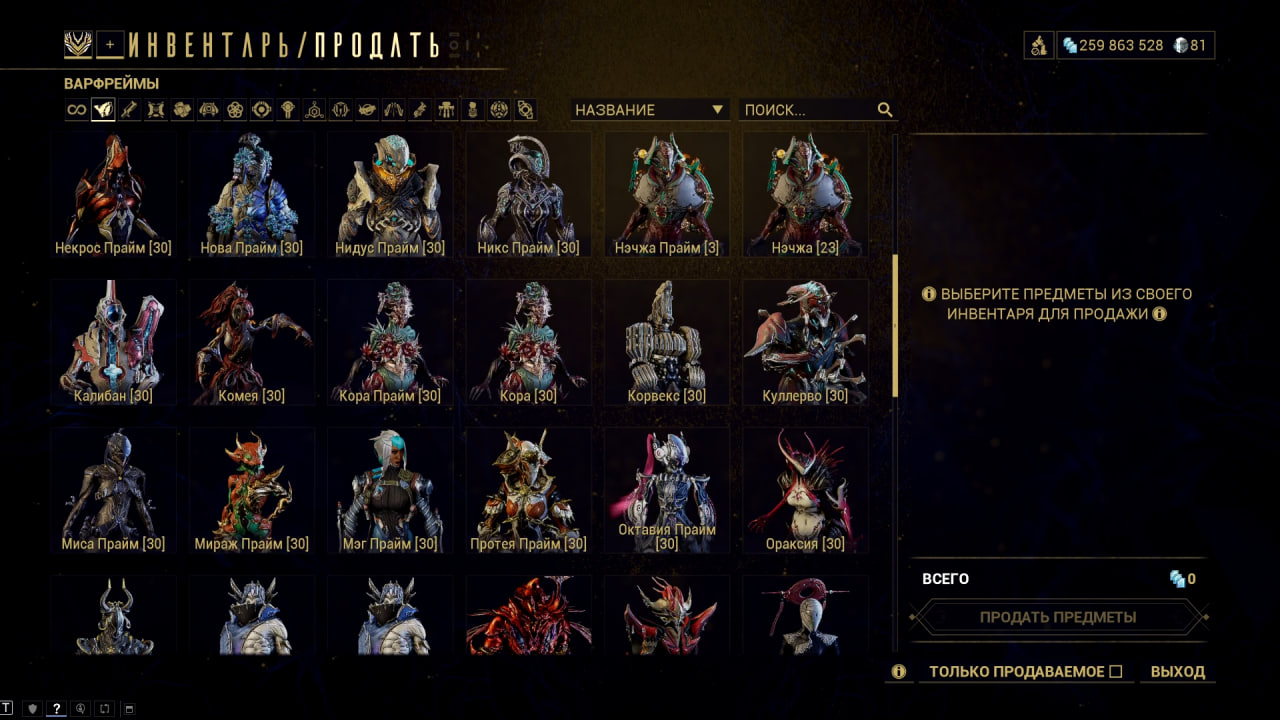The height and width of the screenshot is (720, 1280).
Task: Click the planet-shaped filter icon
Action: [367, 110]
